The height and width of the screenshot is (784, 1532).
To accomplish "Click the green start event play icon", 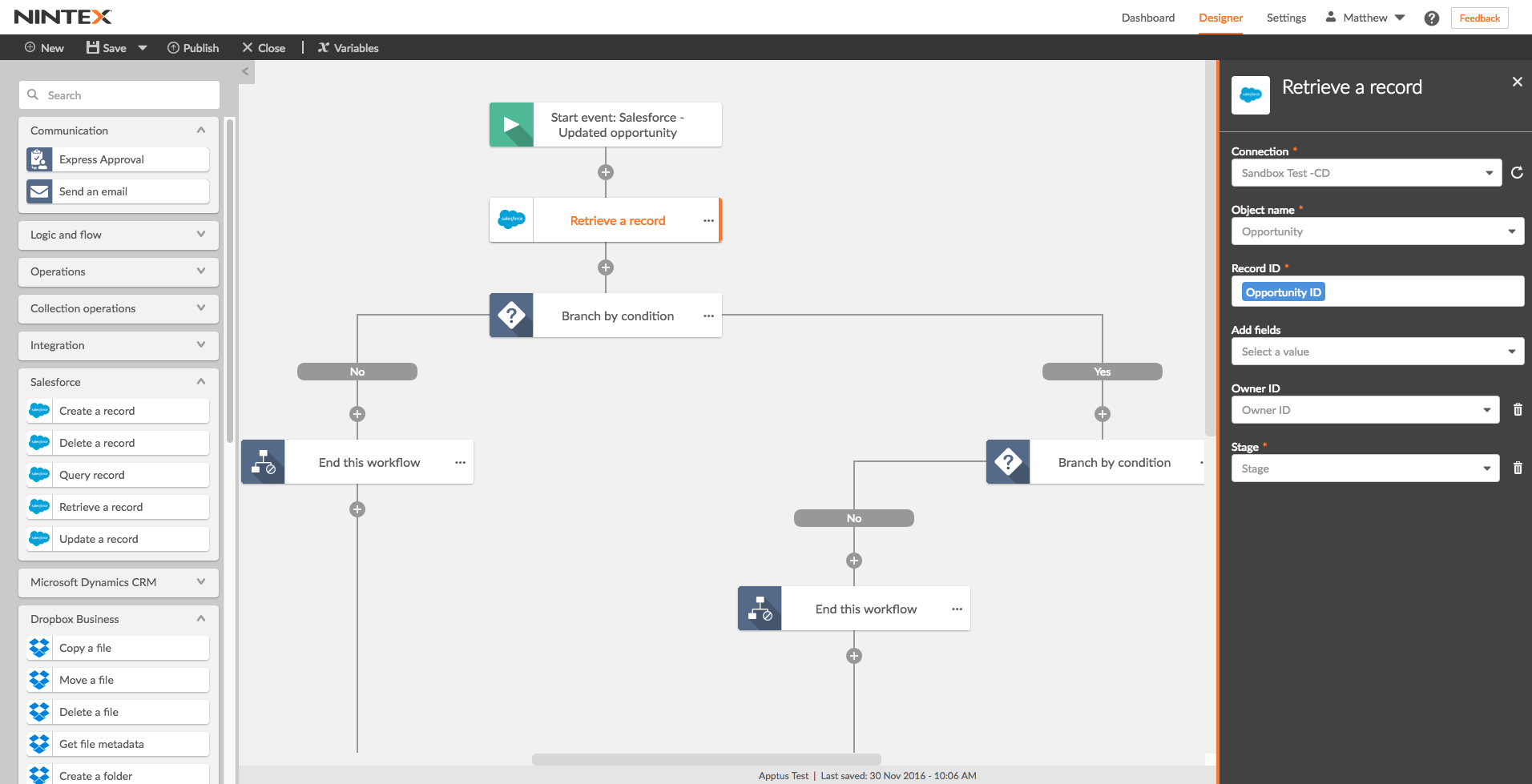I will click(x=511, y=124).
